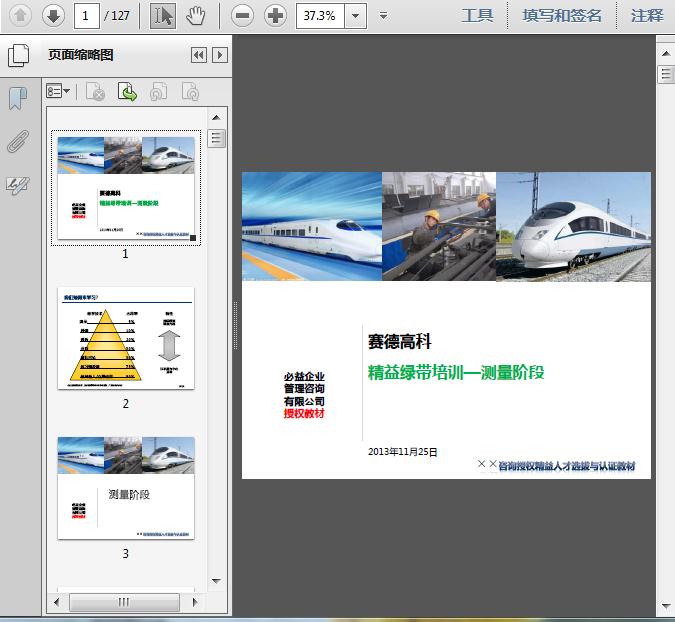Click document scrollbar down arrow
This screenshot has height=622, width=675.
(666, 606)
